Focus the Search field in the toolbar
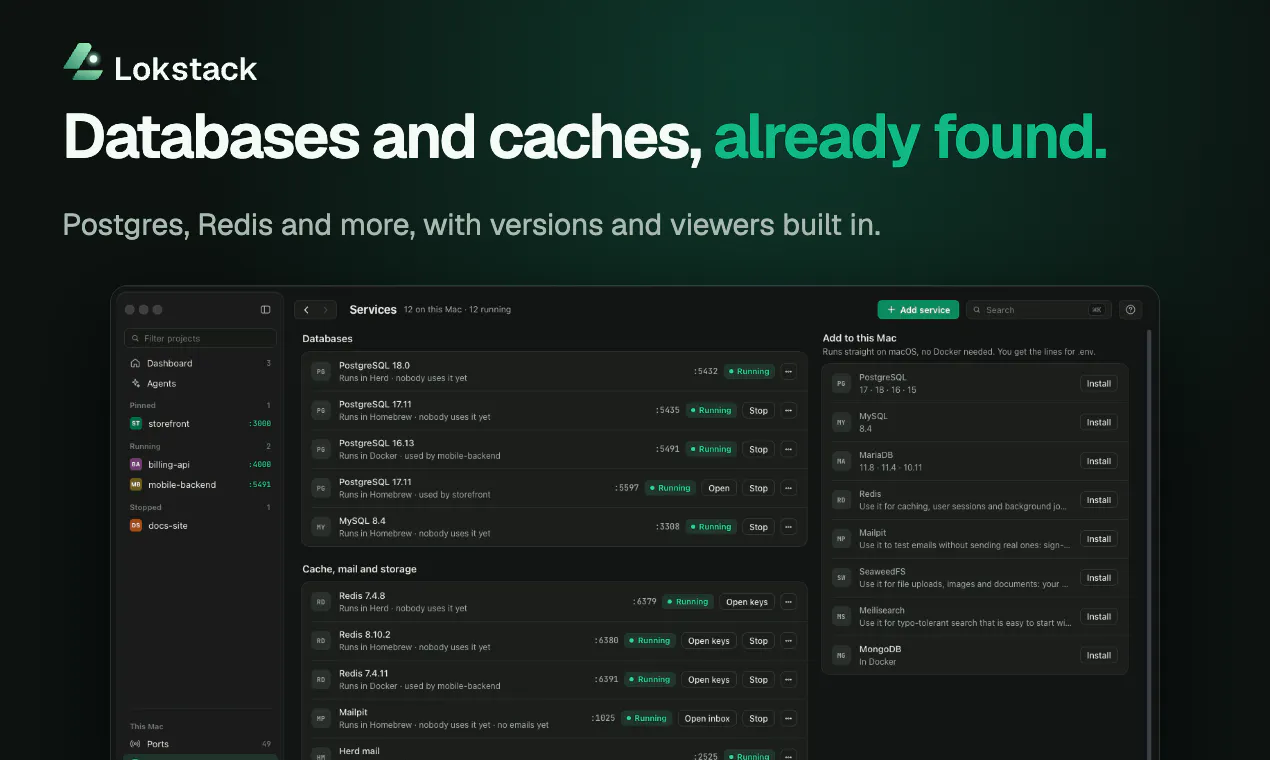Image resolution: width=1270 pixels, height=760 pixels. (x=1039, y=310)
